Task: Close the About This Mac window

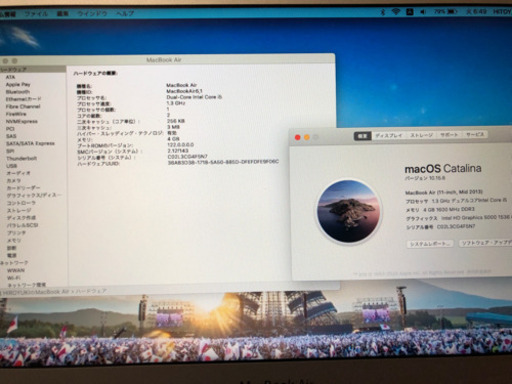Action: point(298,137)
